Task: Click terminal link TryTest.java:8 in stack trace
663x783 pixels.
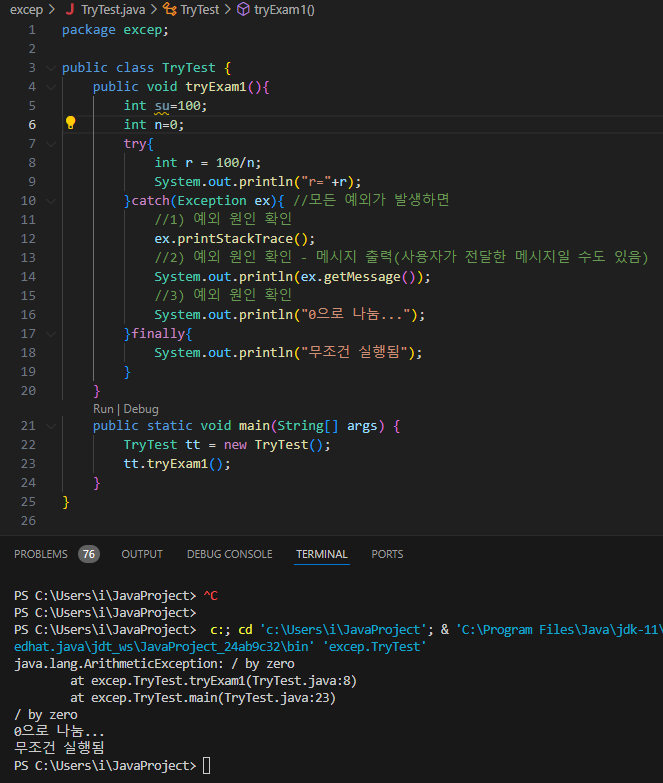Action: (x=302, y=681)
